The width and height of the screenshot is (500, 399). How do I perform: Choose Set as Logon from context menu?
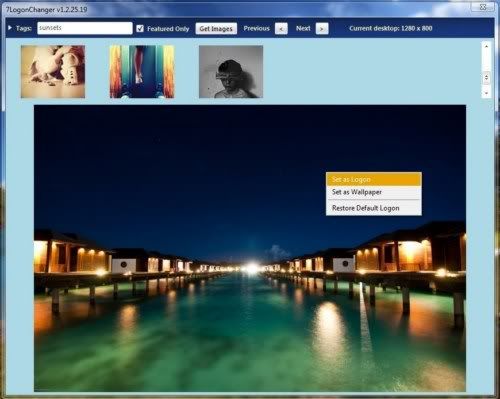pos(374,179)
